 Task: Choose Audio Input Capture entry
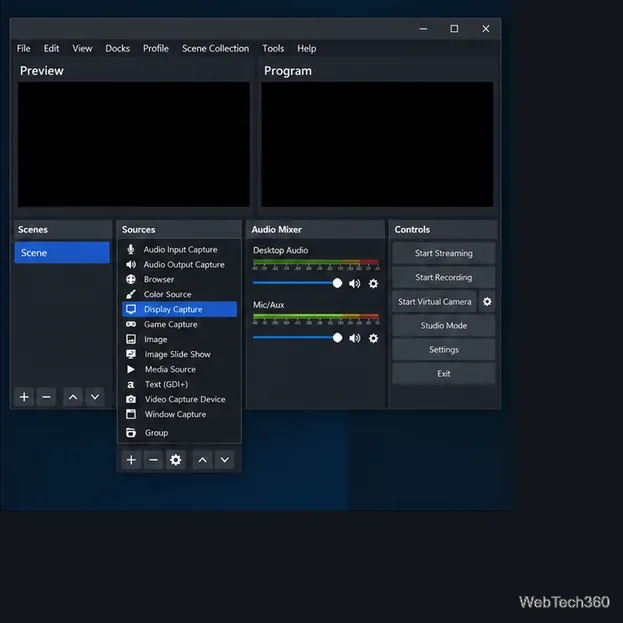(x=180, y=250)
